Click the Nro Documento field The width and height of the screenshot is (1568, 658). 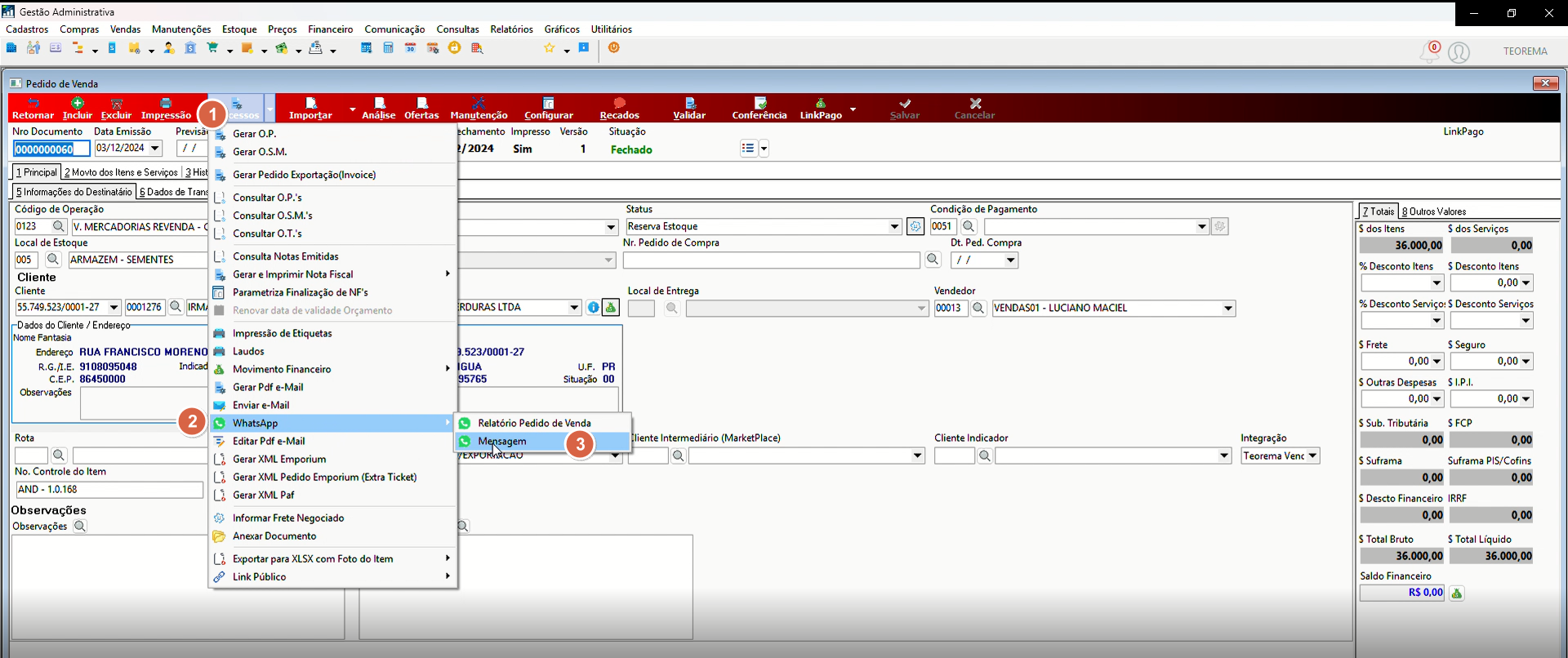click(x=51, y=149)
